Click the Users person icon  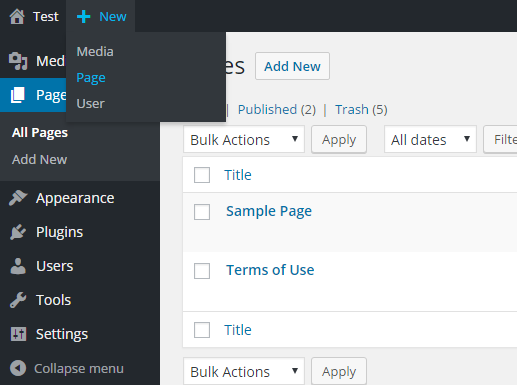[18, 266]
